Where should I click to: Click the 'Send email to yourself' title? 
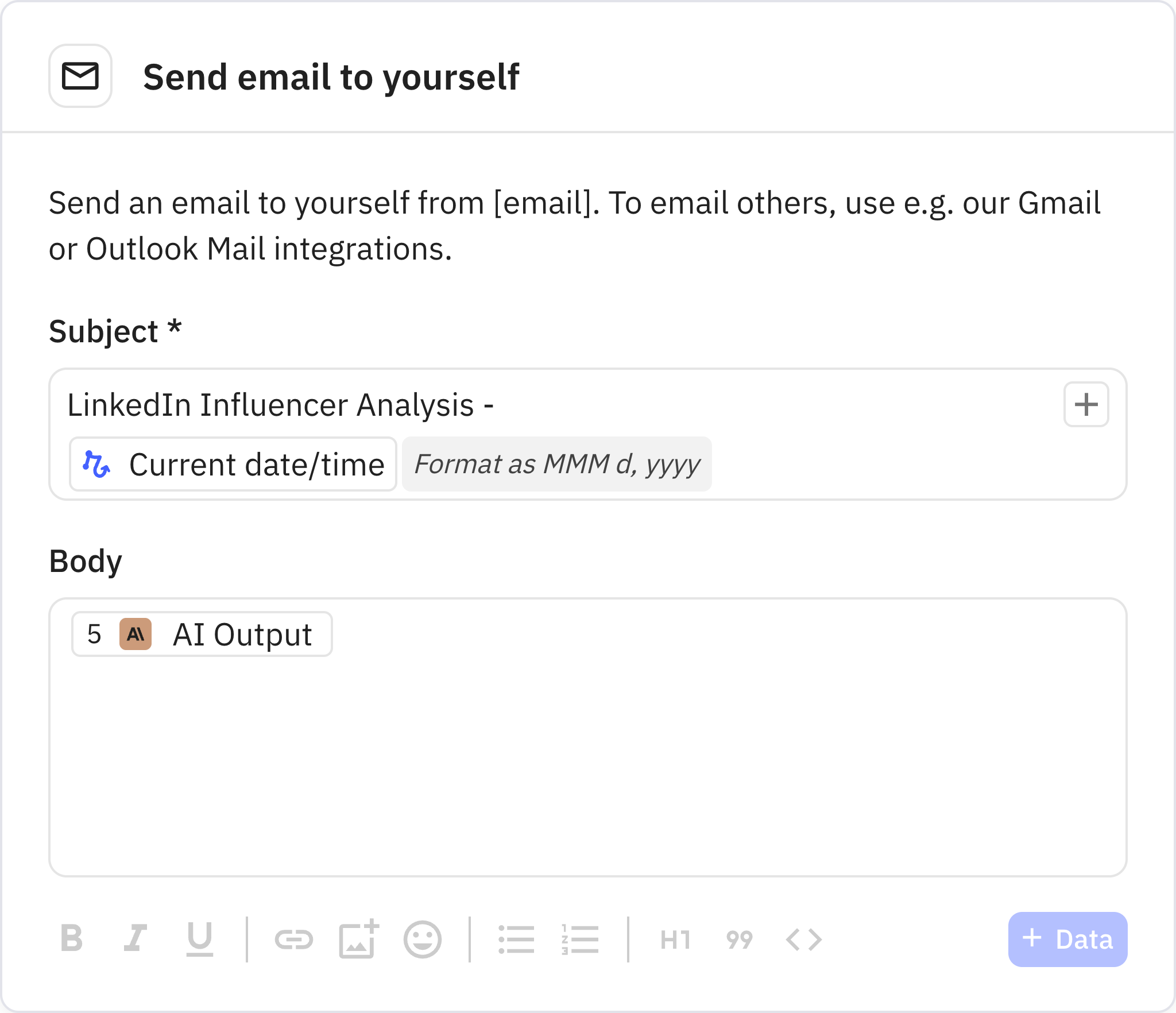pos(332,76)
